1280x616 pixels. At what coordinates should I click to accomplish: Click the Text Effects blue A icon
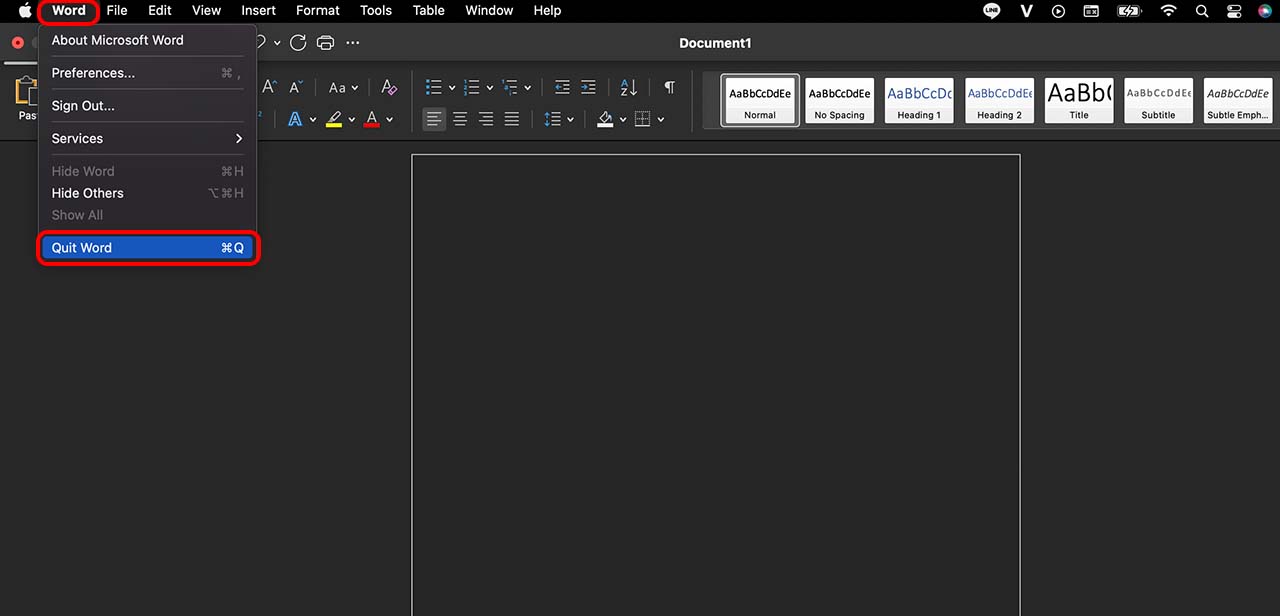[296, 119]
